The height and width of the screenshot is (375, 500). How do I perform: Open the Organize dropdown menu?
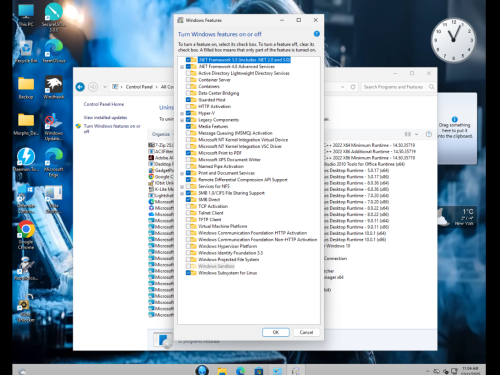(163, 134)
